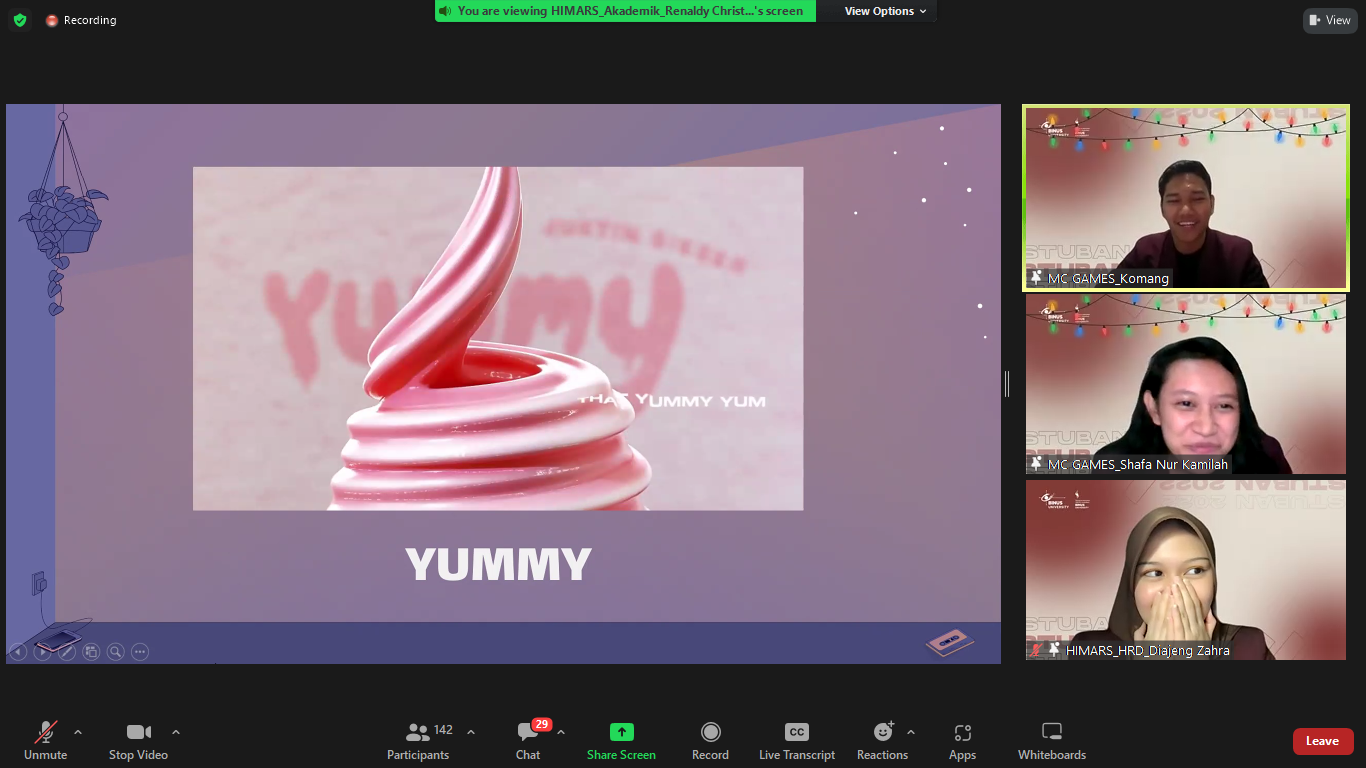Open the Reactions smiley menu
The width and height of the screenshot is (1366, 768).
882,741
